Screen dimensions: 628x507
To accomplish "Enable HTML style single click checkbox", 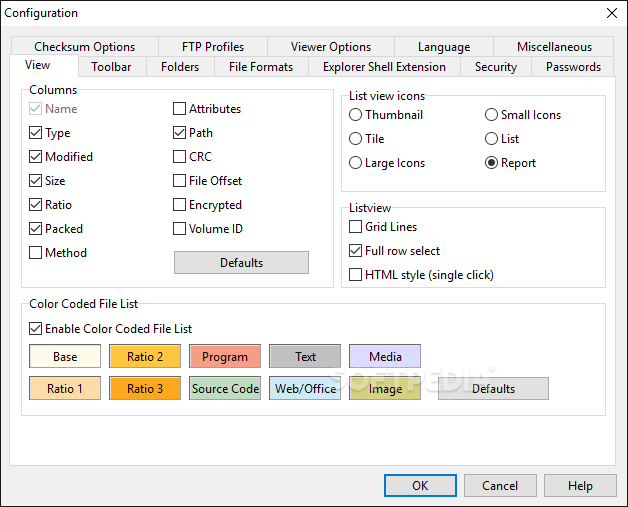I will pos(355,275).
